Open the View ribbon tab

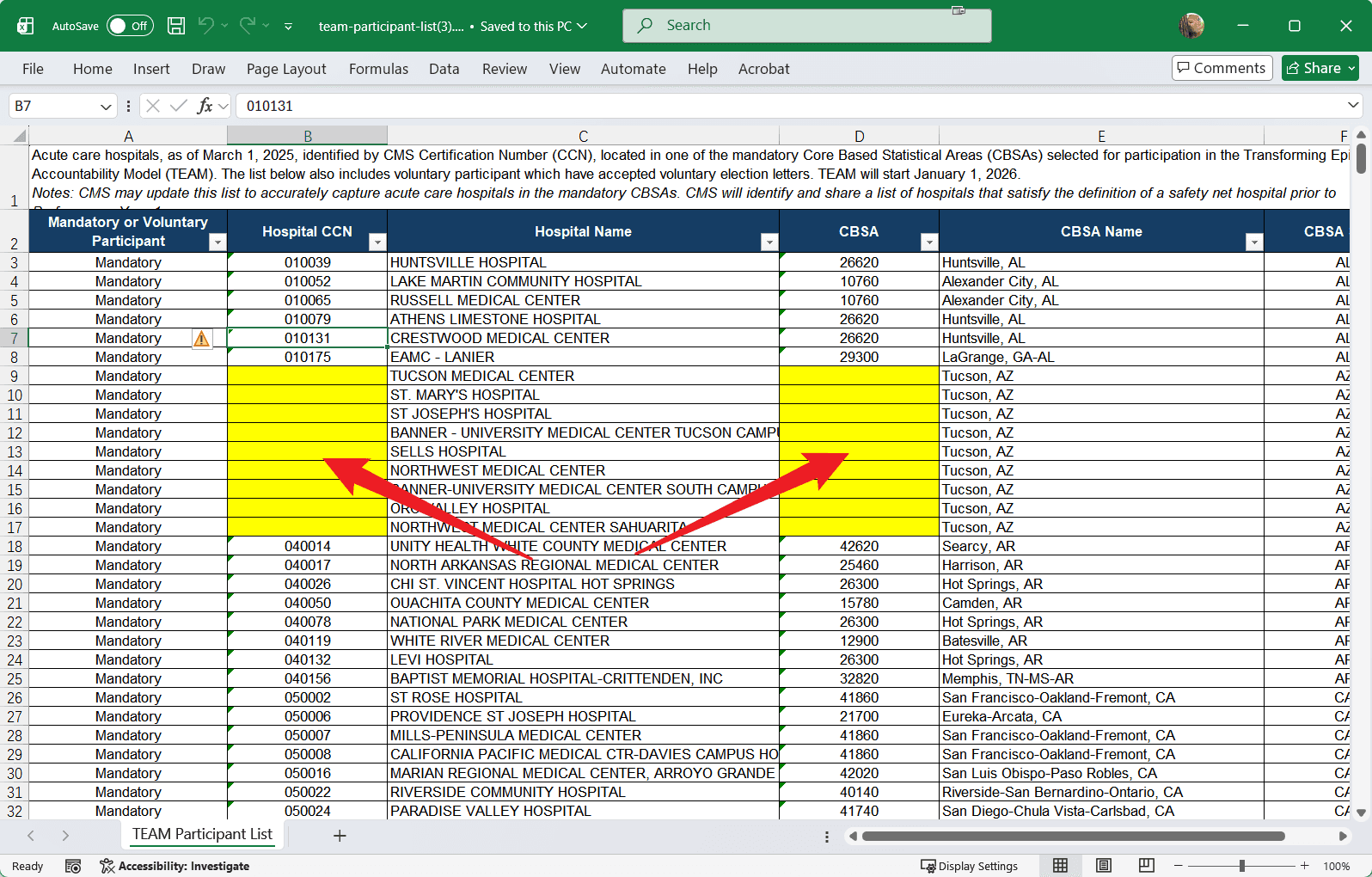[565, 69]
